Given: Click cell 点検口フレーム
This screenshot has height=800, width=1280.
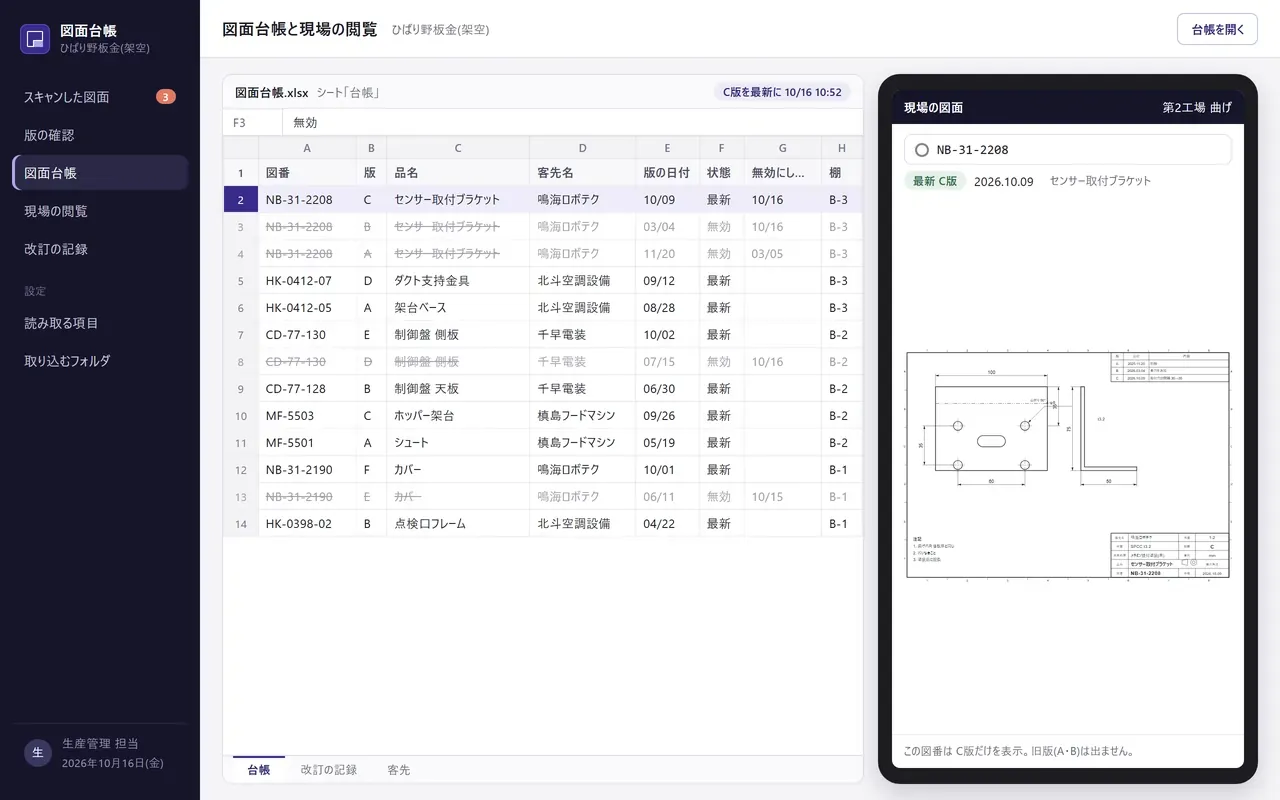Looking at the screenshot, I should [458, 524].
